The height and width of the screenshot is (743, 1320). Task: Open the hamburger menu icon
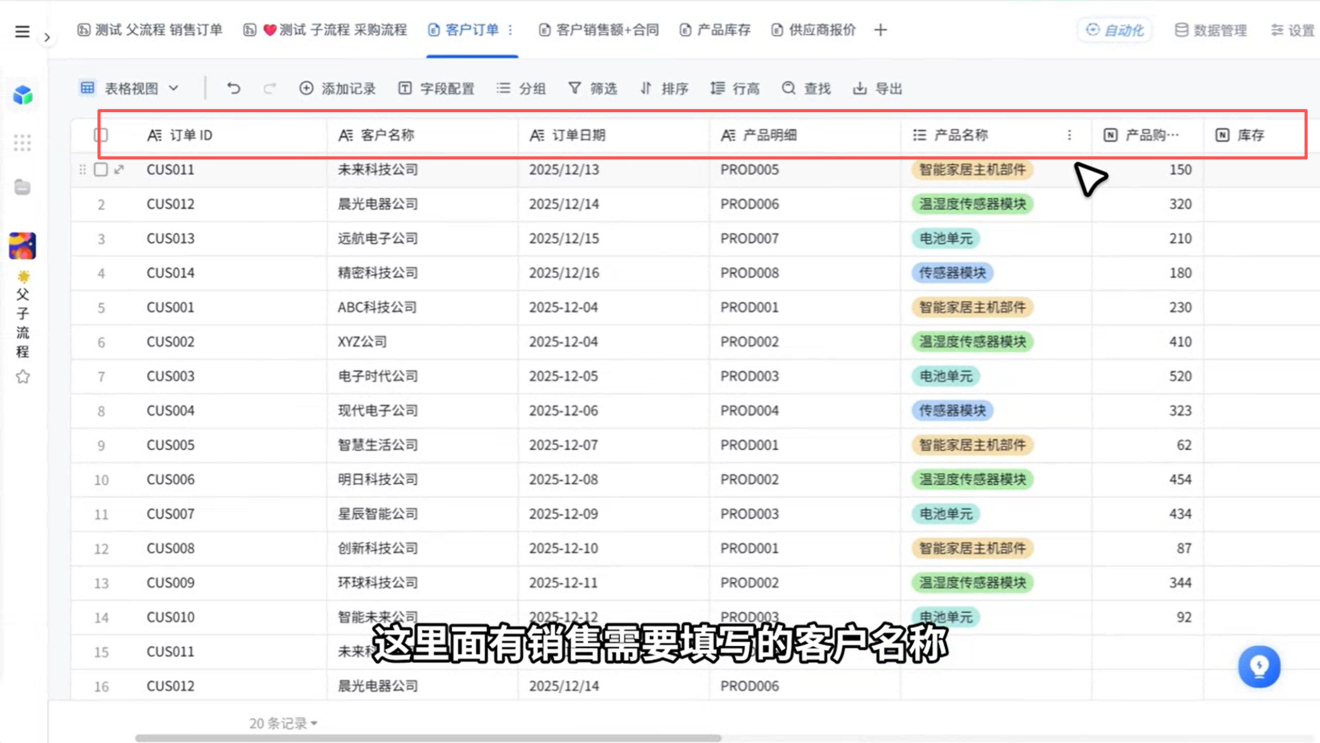click(x=22, y=32)
